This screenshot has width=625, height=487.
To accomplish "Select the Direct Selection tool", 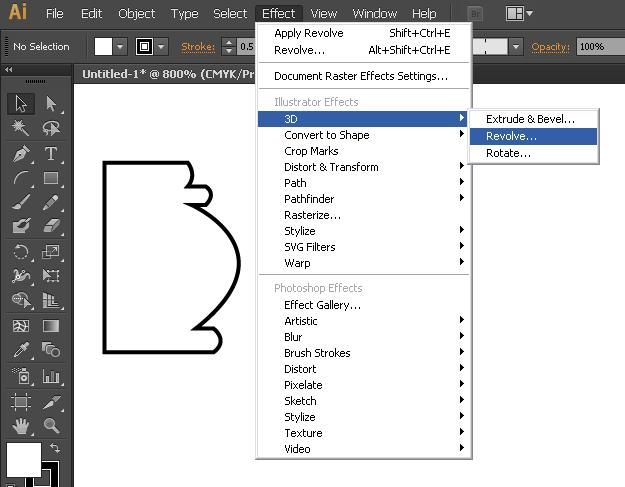I will [51, 104].
